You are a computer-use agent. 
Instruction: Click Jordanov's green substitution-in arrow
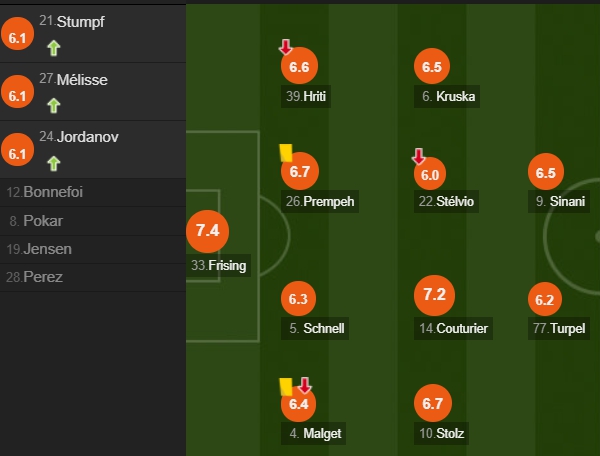[x=54, y=163]
